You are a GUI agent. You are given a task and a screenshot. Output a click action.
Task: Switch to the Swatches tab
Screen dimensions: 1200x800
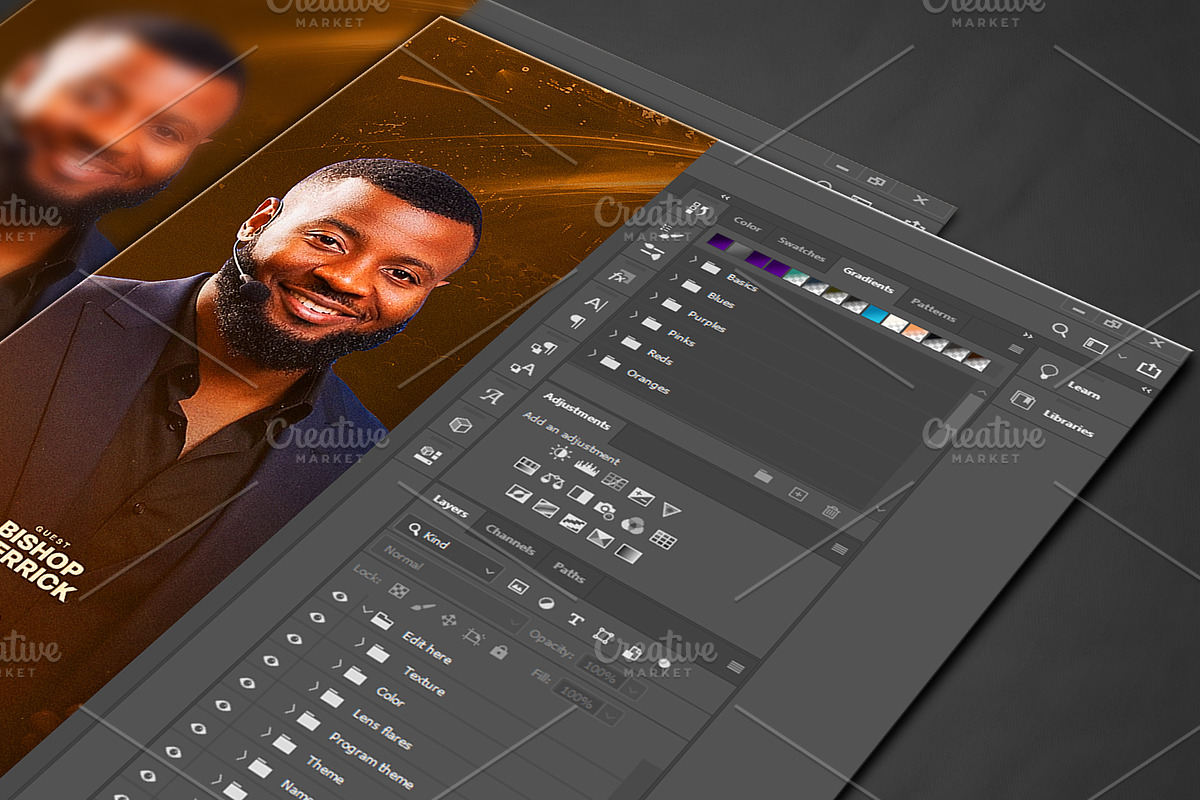pos(801,249)
